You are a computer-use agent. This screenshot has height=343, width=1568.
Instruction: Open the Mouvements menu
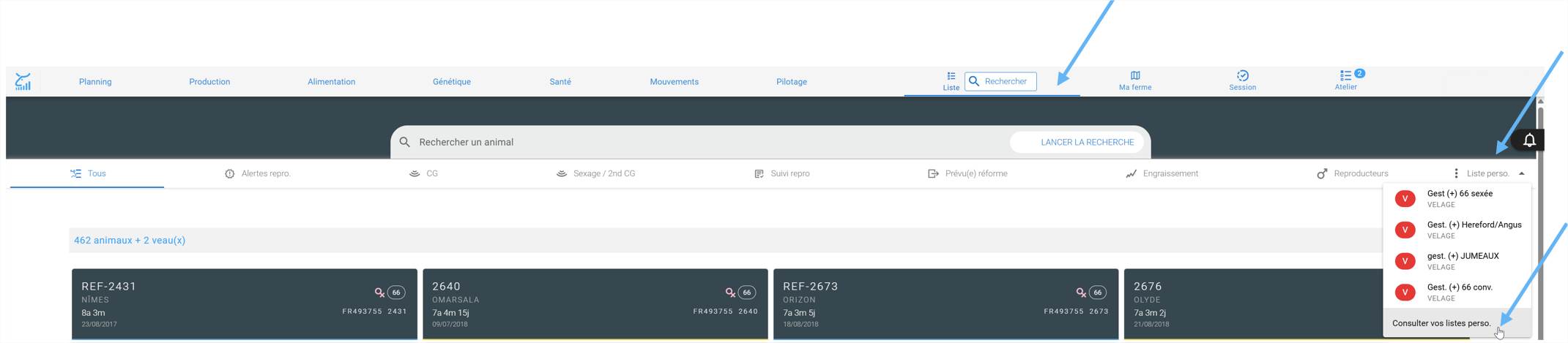(674, 82)
